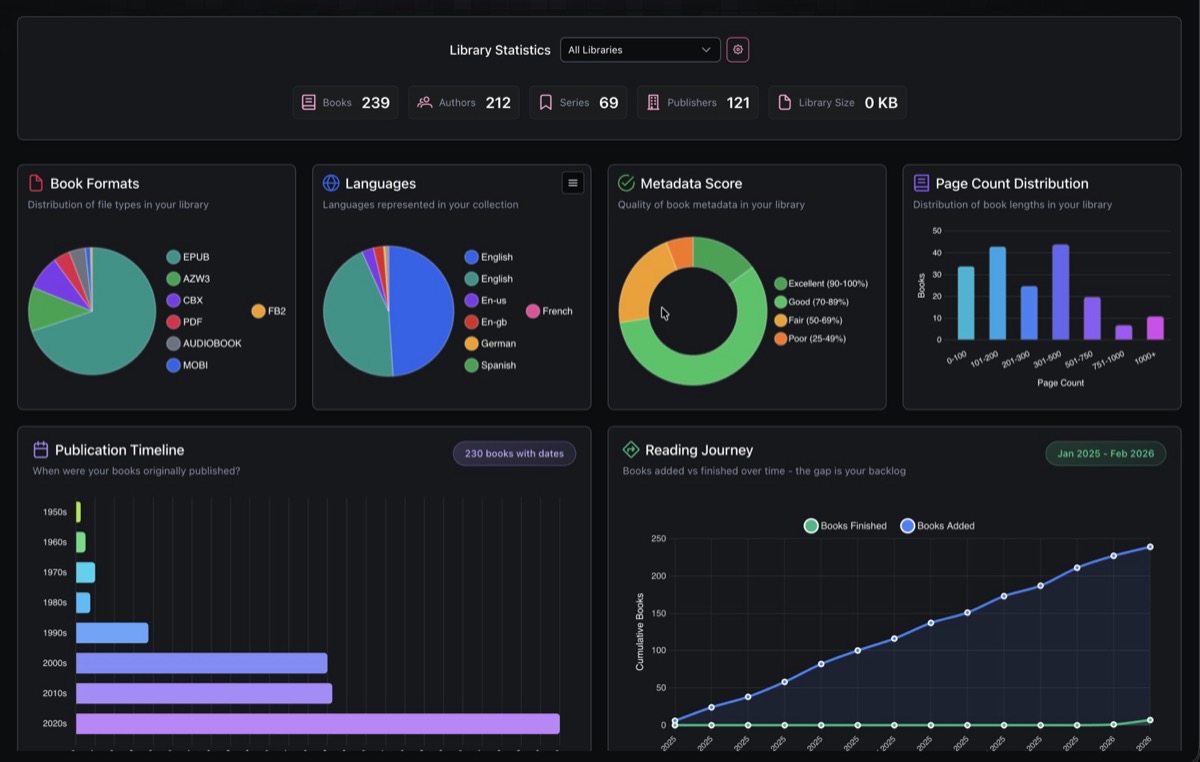Open the All Libraries dropdown

click(639, 50)
